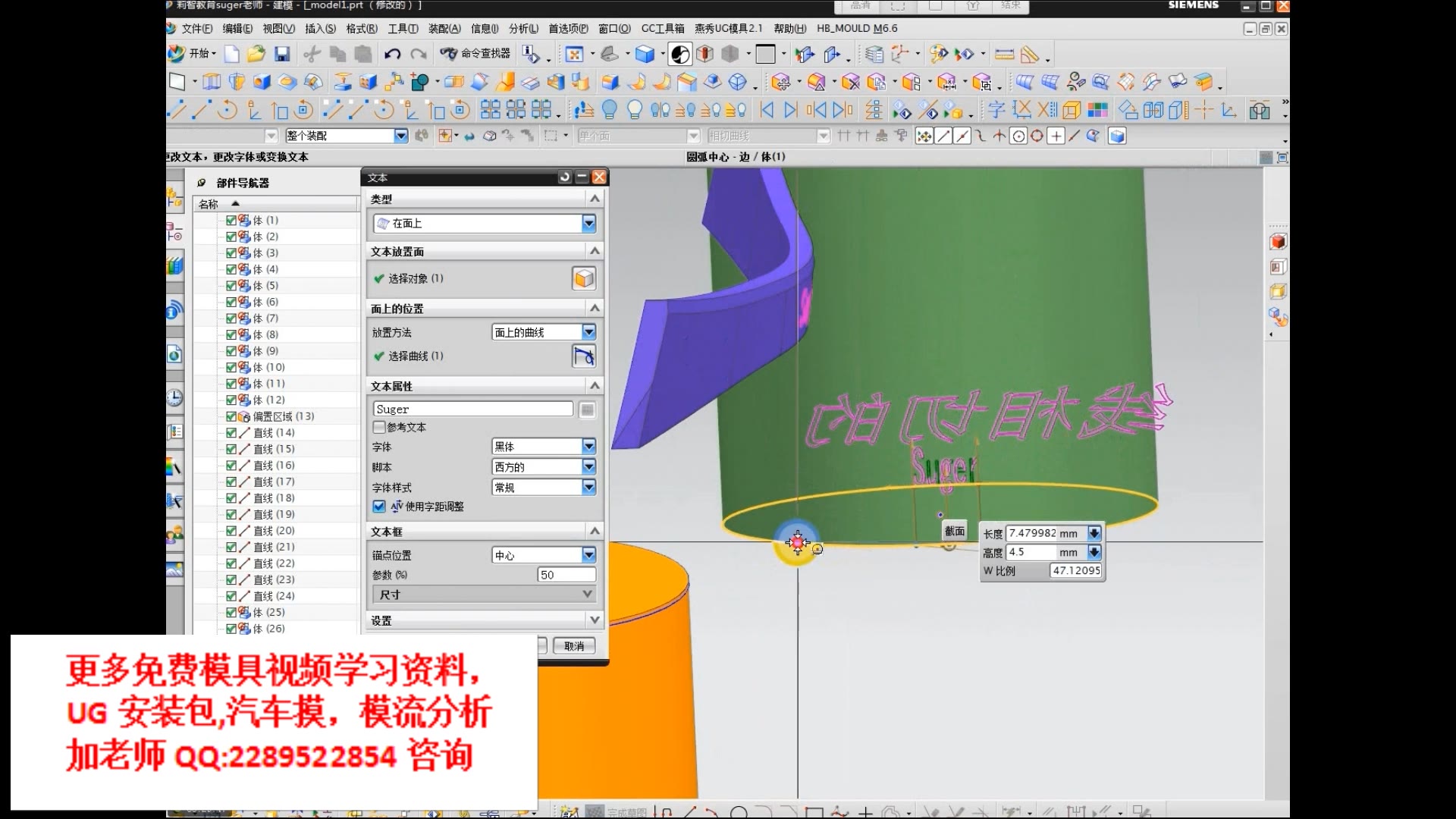Click the select object cube icon
Viewport: 1456px width, 819px height.
coord(583,278)
